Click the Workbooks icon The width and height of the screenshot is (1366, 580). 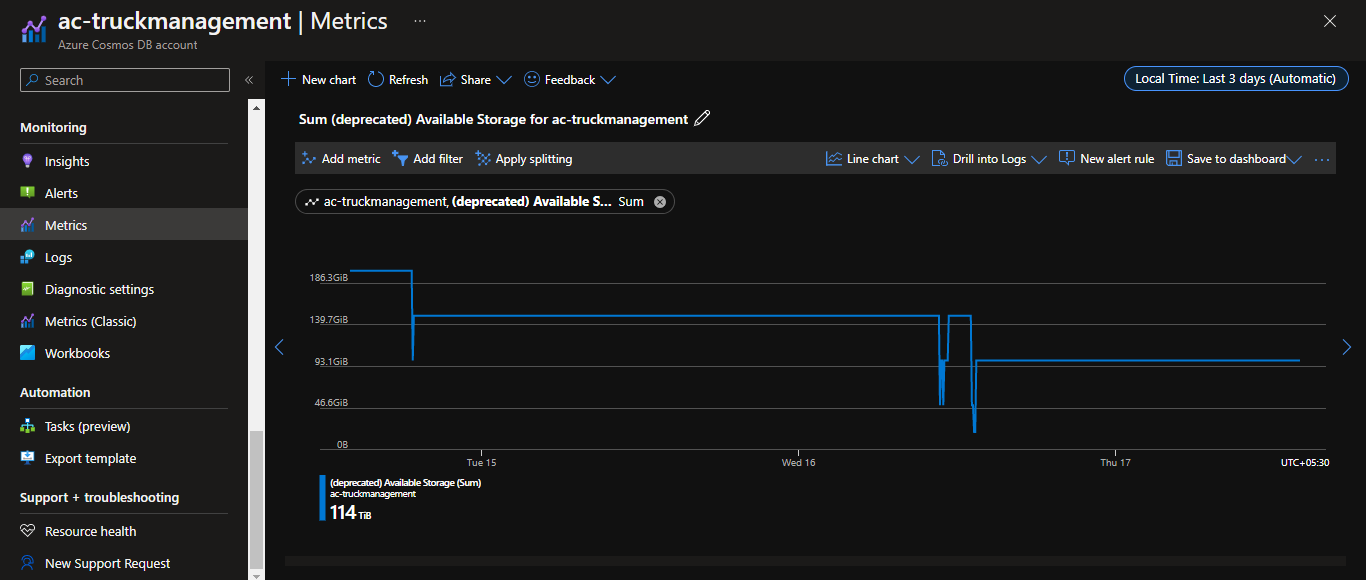click(28, 353)
